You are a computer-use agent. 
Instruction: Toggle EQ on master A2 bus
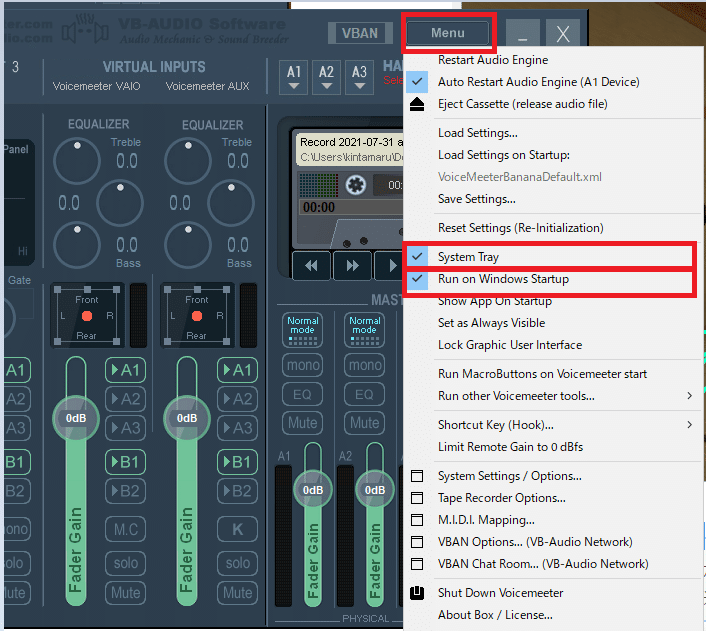tap(364, 395)
